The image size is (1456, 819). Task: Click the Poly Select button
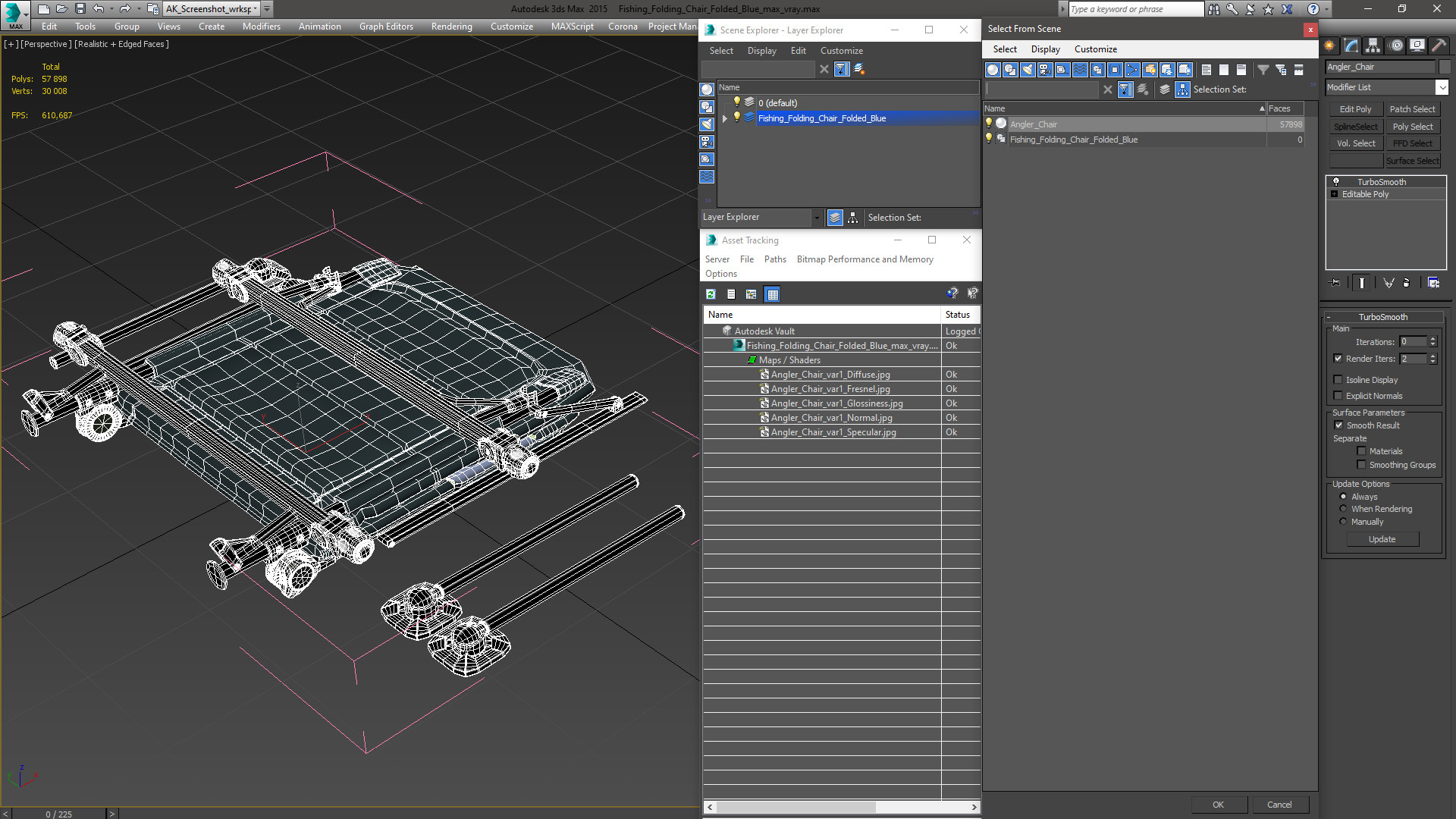[x=1413, y=127]
